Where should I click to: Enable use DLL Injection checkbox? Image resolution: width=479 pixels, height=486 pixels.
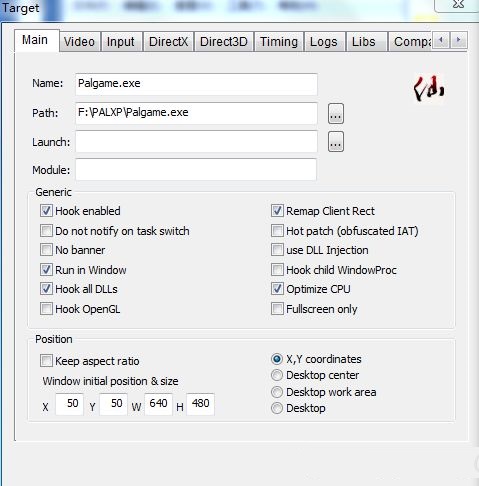(277, 250)
